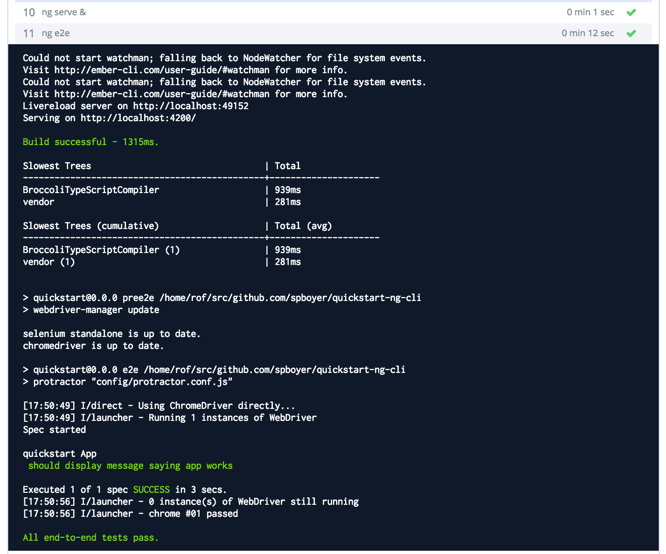Collapse step 11 'ng e2e' row
Viewport: 666px width, 554px height.
(x=333, y=33)
